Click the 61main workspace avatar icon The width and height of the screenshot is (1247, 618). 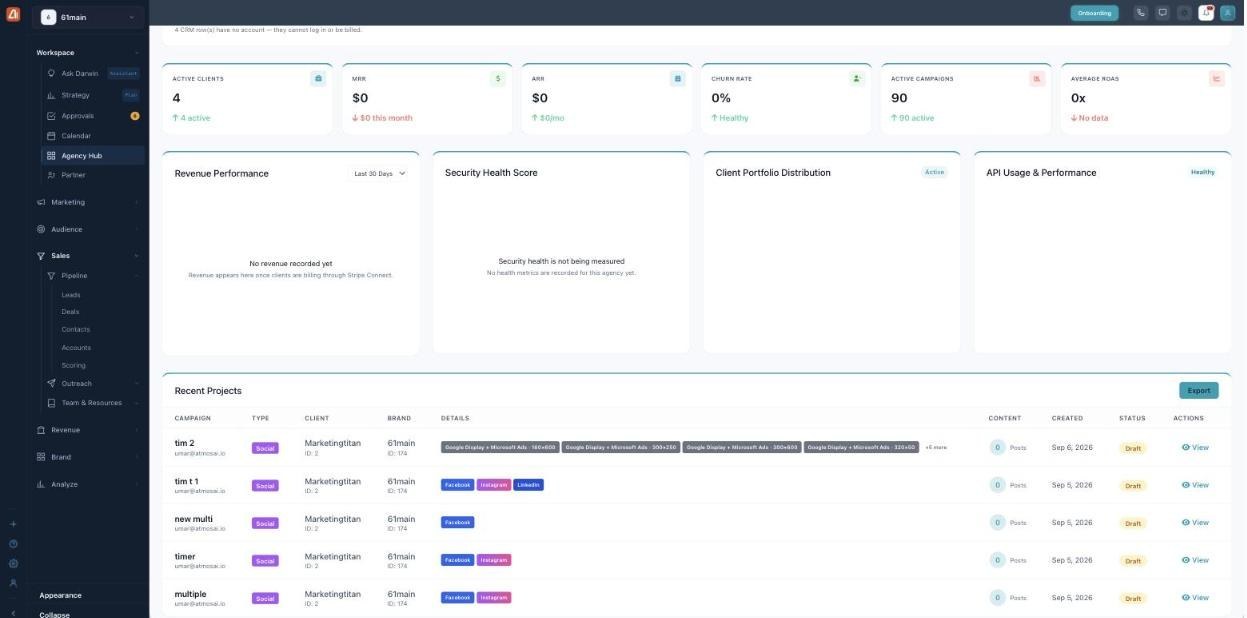click(x=48, y=17)
